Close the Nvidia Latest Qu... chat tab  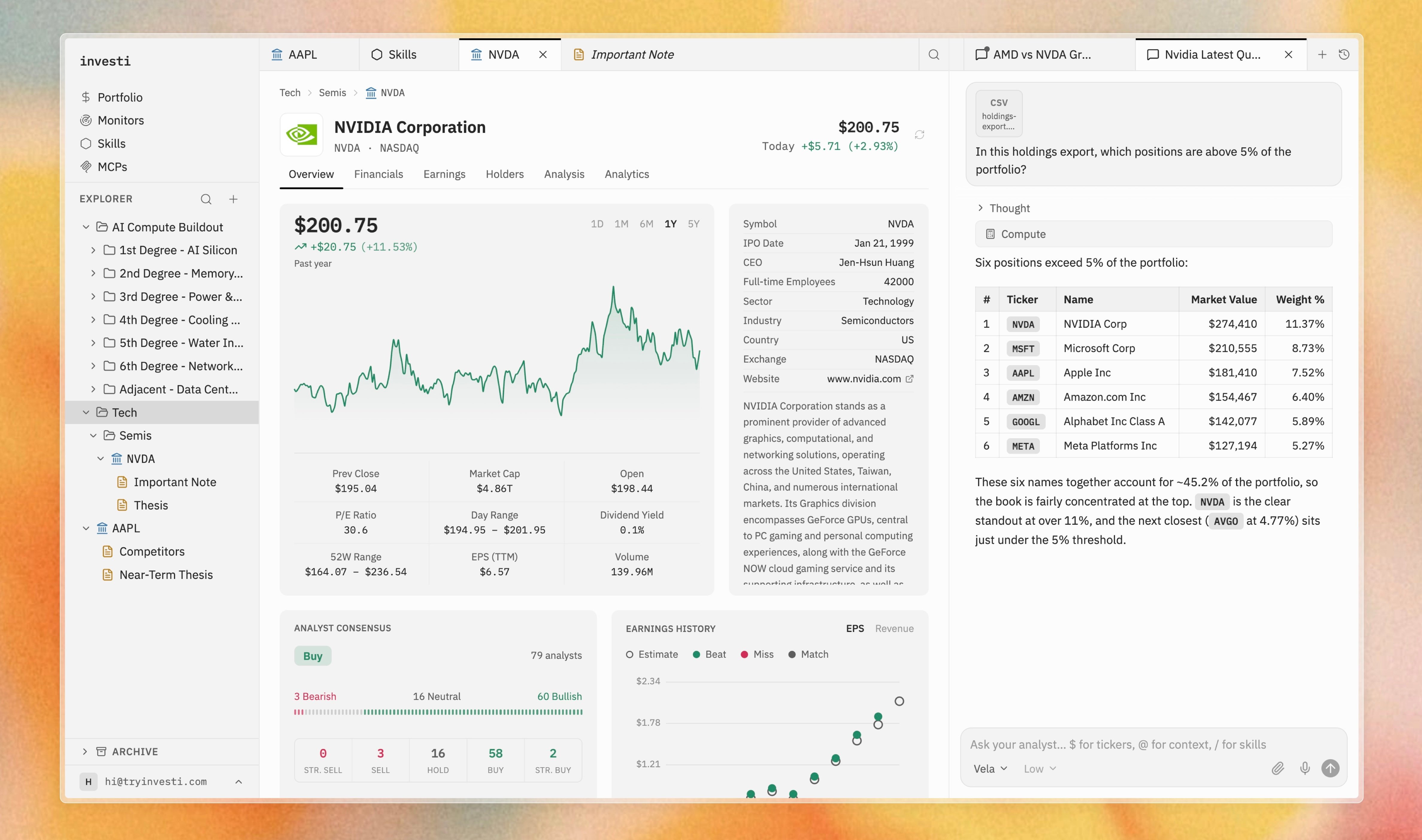(1288, 55)
